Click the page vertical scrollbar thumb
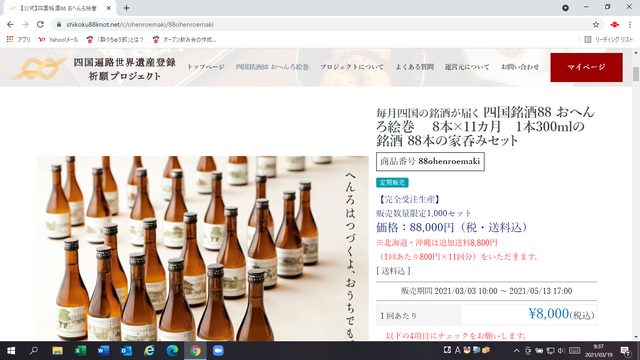Image resolution: width=640 pixels, height=360 pixels. point(636,74)
